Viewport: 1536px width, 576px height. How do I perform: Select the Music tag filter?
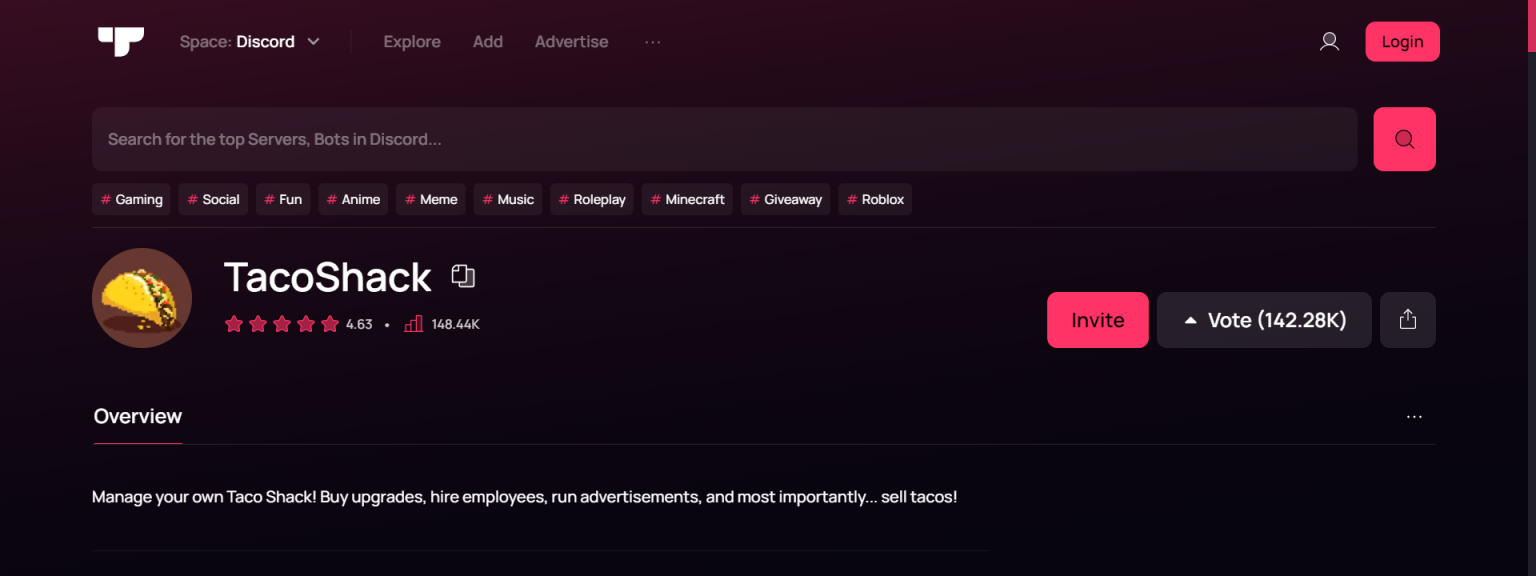click(x=507, y=199)
